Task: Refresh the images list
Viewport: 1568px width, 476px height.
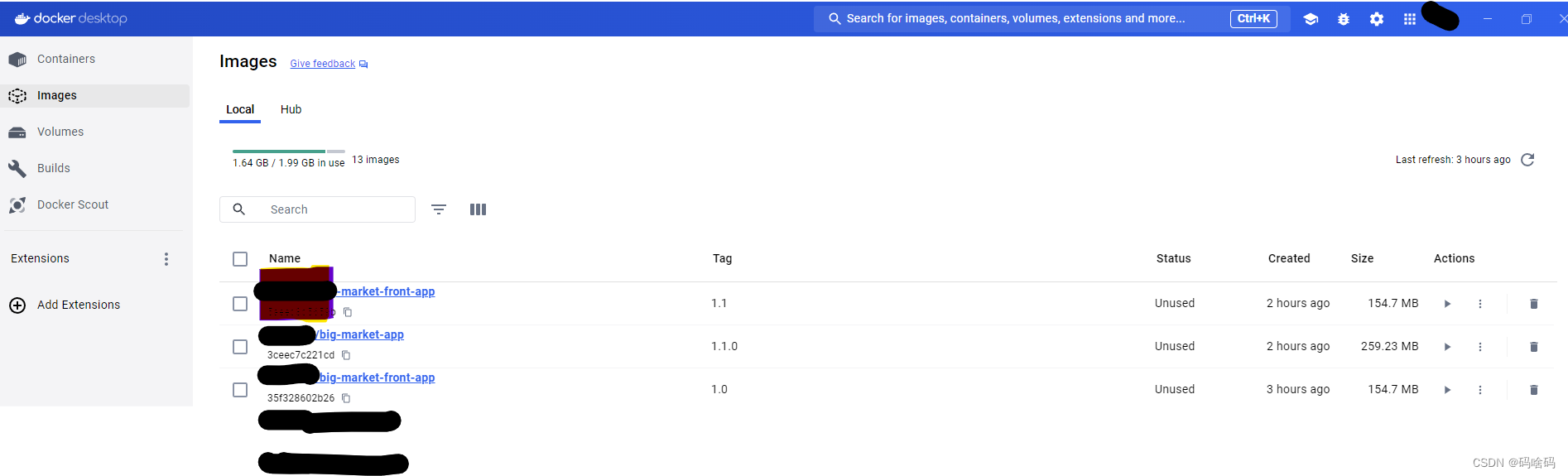Action: pos(1528,160)
